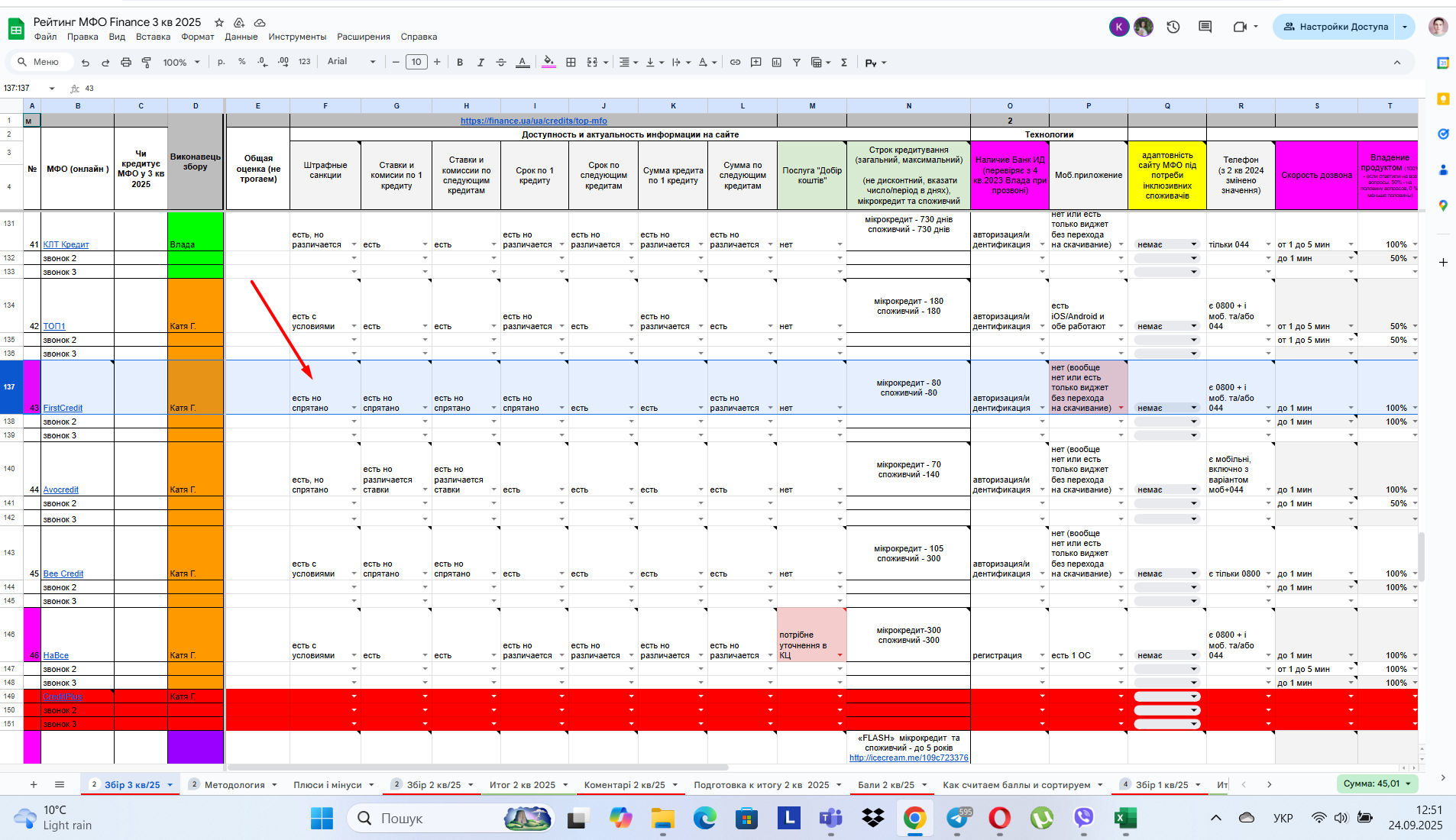Insert a link using toolbar icon
This screenshot has height=840, width=1456.
(x=735, y=63)
